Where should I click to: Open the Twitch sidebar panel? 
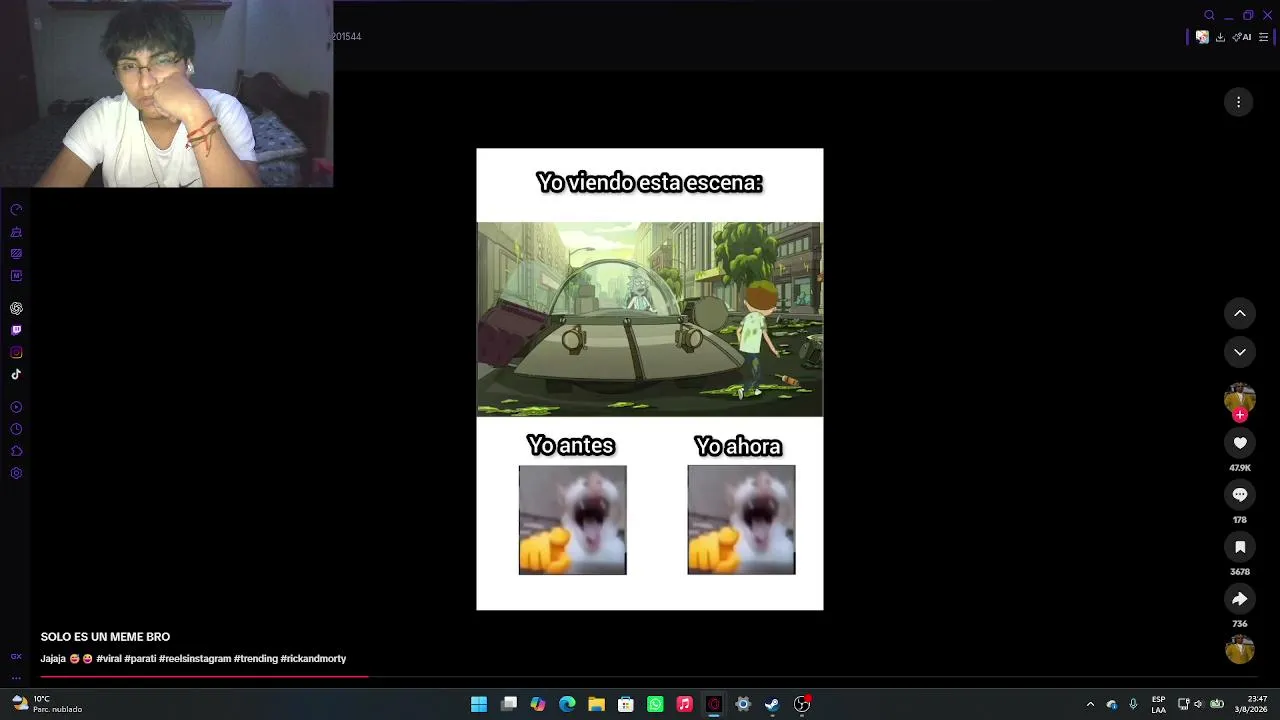[16, 330]
